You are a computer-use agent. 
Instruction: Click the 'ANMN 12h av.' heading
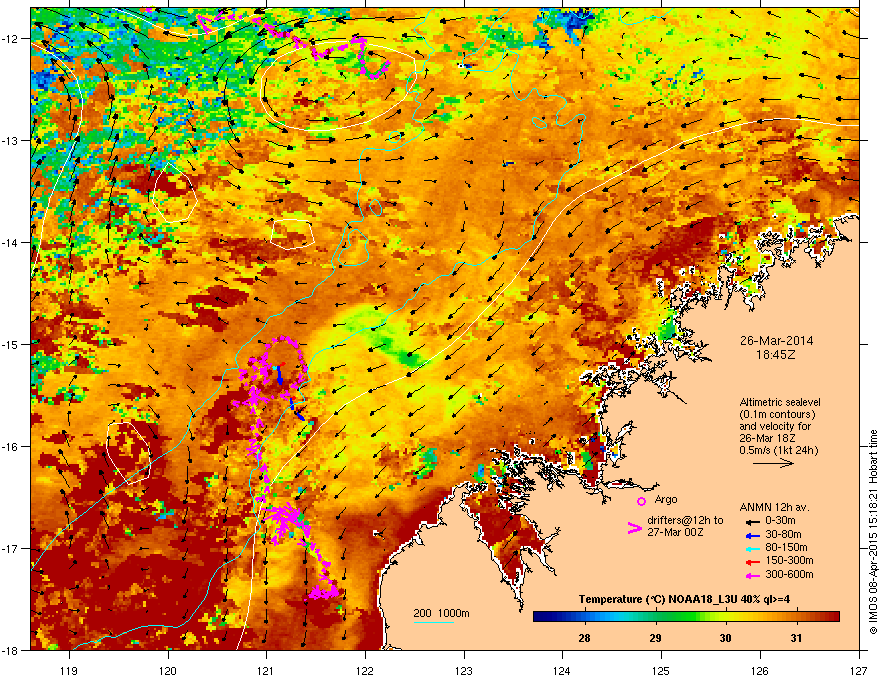point(774,508)
